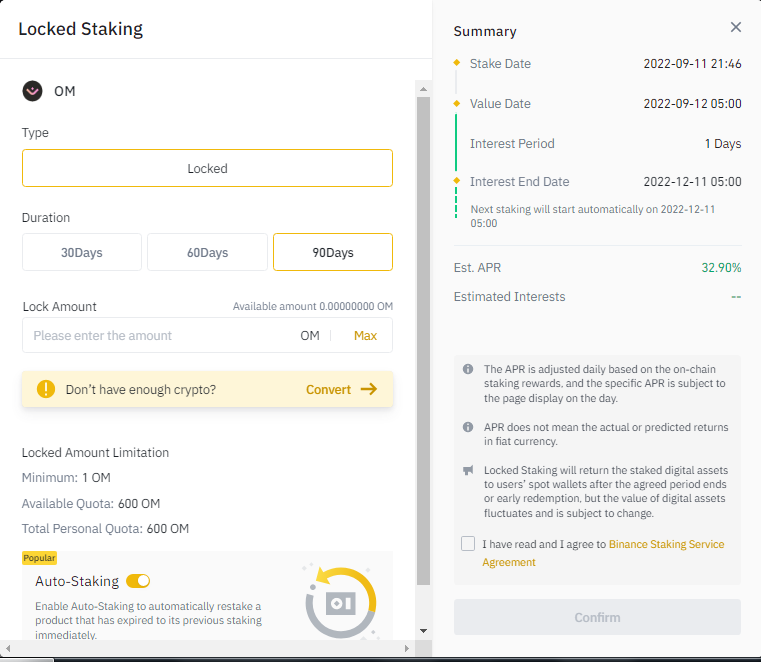This screenshot has height=662, width=761.
Task: Select the 30Days duration option
Action: 82,252
